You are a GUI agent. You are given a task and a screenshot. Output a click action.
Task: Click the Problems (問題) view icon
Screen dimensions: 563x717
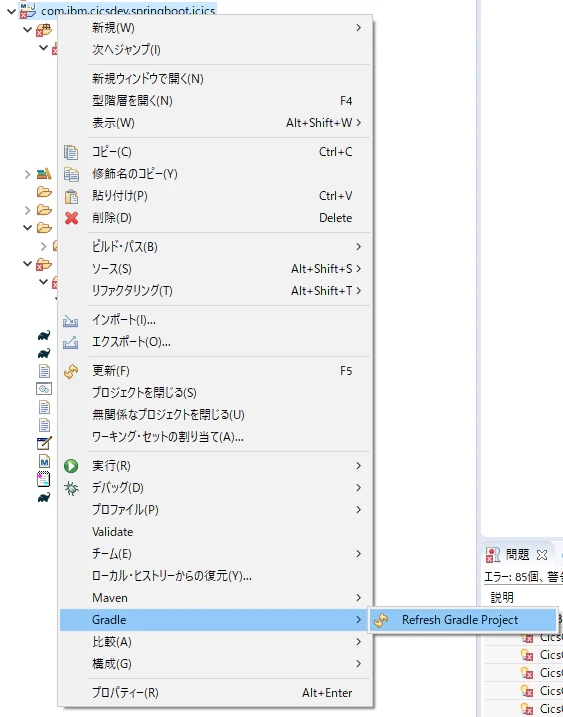click(x=493, y=555)
